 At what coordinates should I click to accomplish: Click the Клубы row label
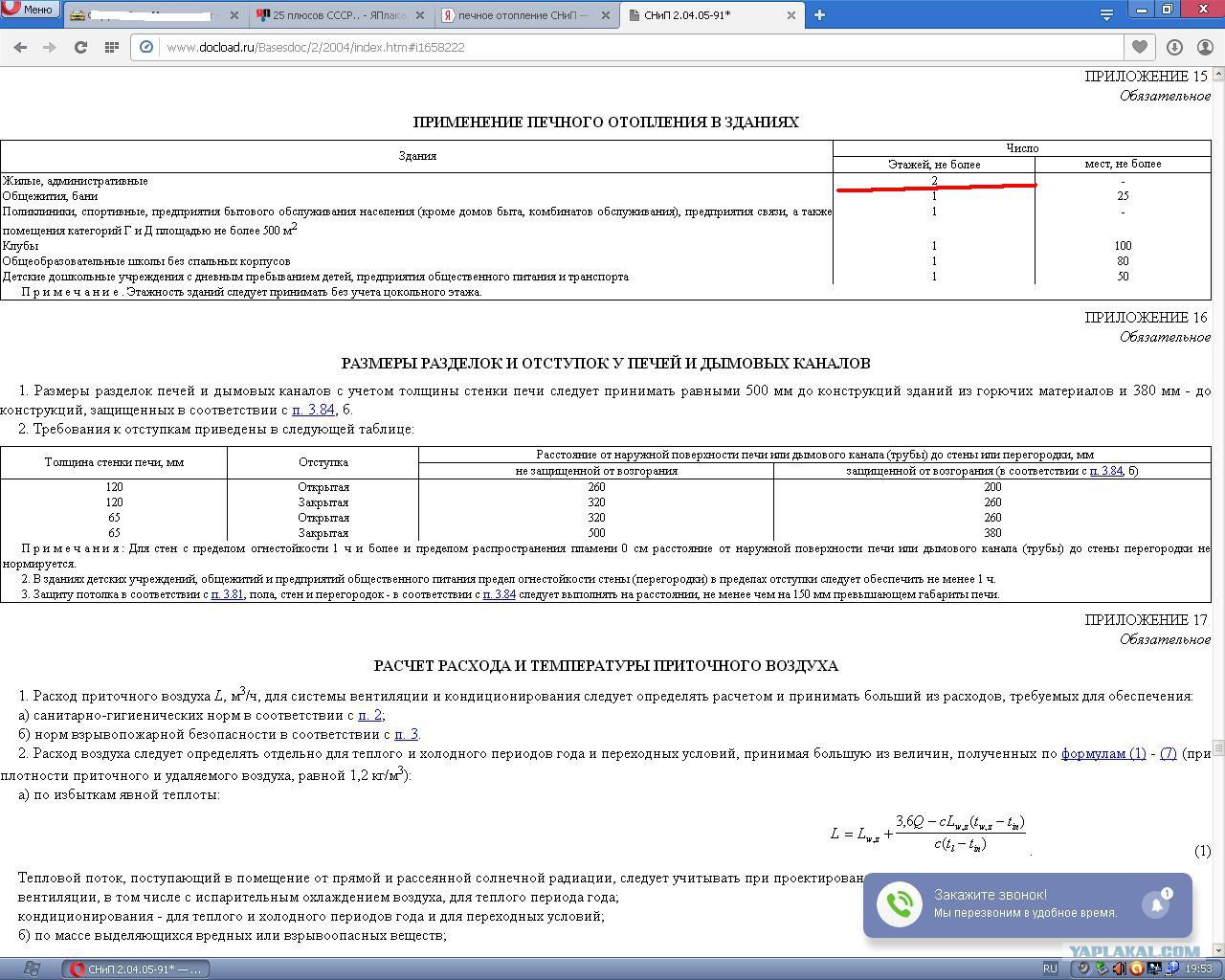click(x=20, y=246)
